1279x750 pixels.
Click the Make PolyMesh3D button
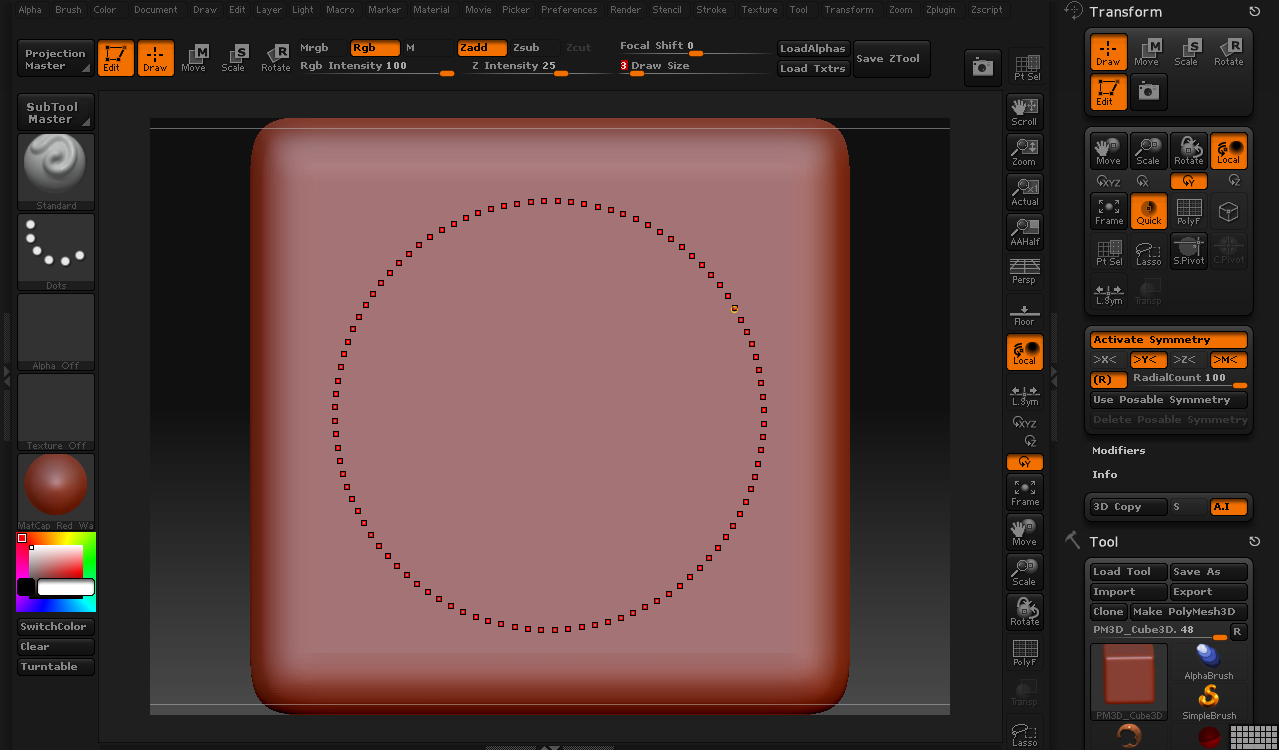[1189, 612]
